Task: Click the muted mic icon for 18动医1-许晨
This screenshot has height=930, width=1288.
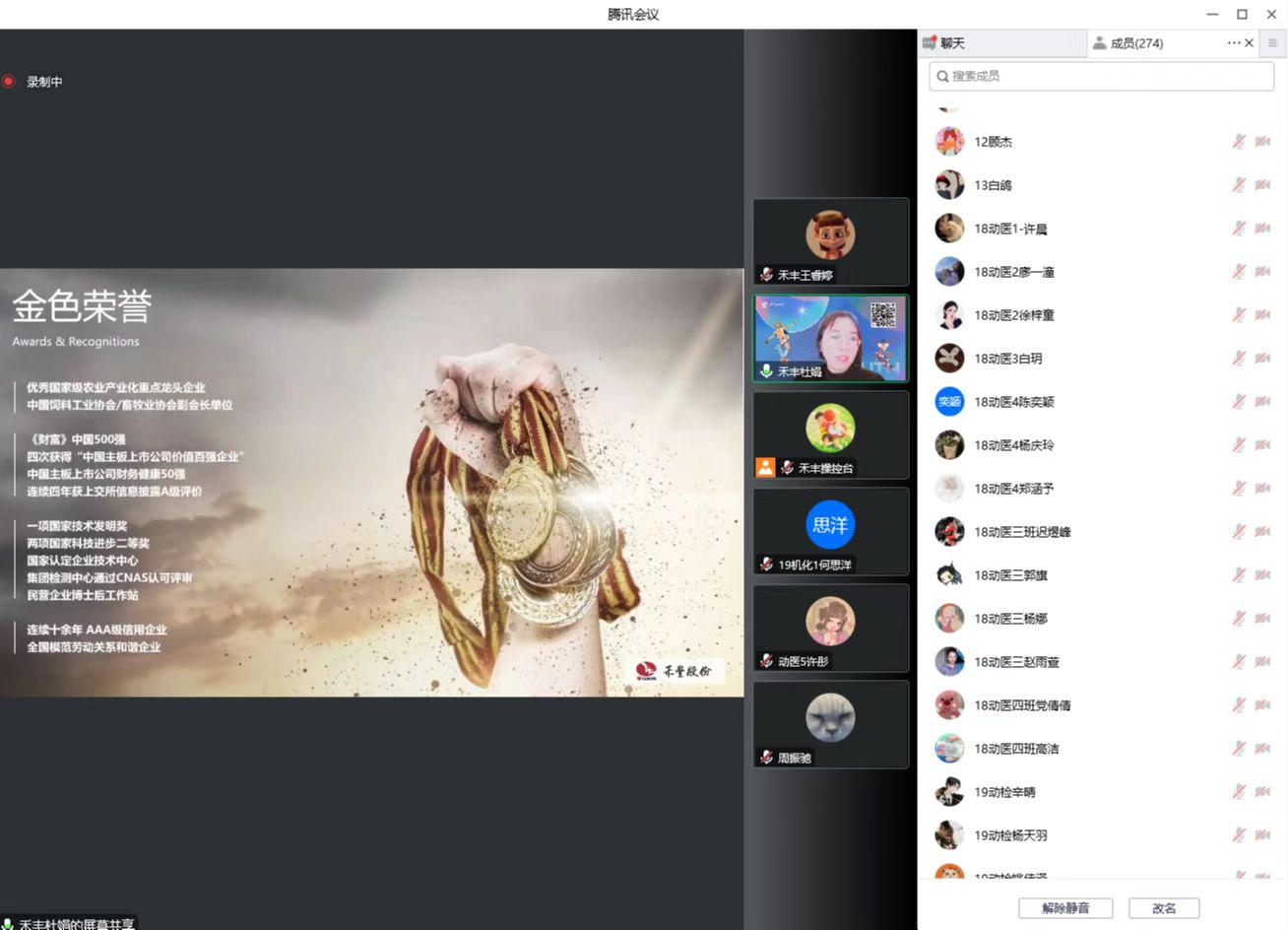Action: point(1239,229)
